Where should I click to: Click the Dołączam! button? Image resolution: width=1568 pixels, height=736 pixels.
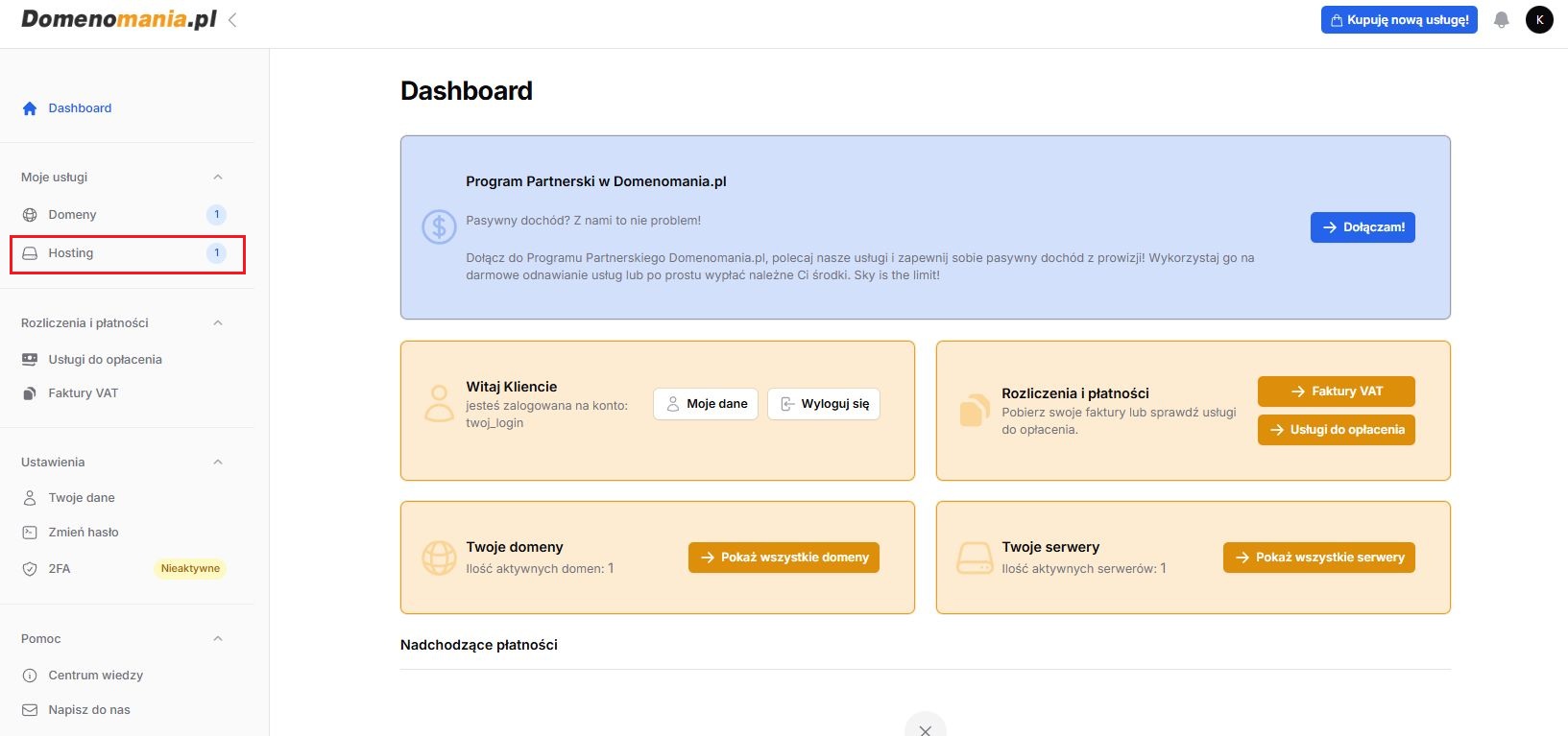[x=1363, y=227]
